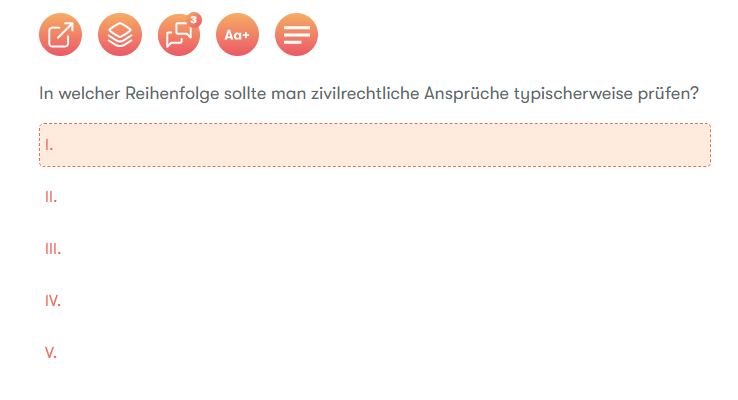Click answer slot IV

coord(375,300)
